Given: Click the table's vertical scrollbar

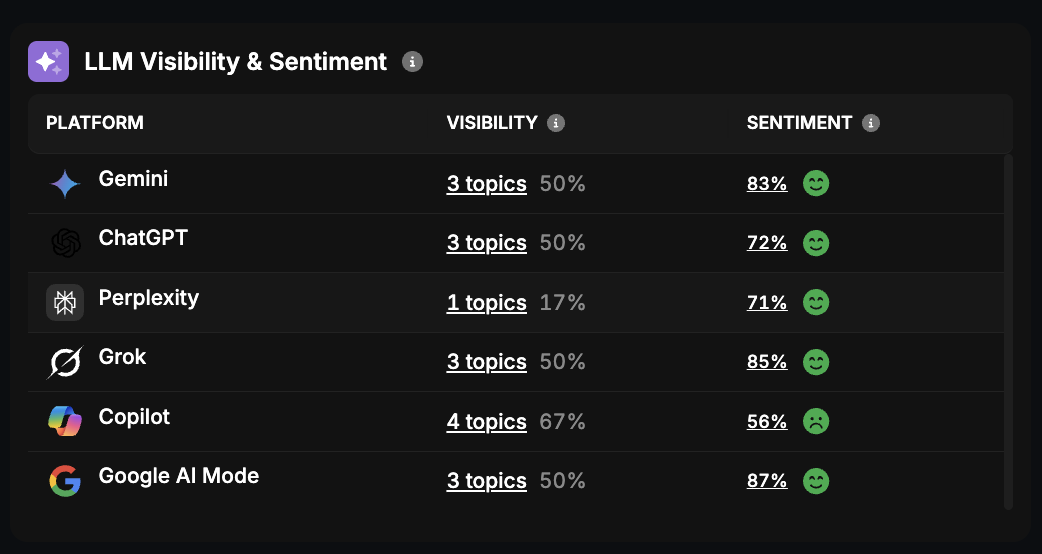Looking at the screenshot, I should [1008, 330].
